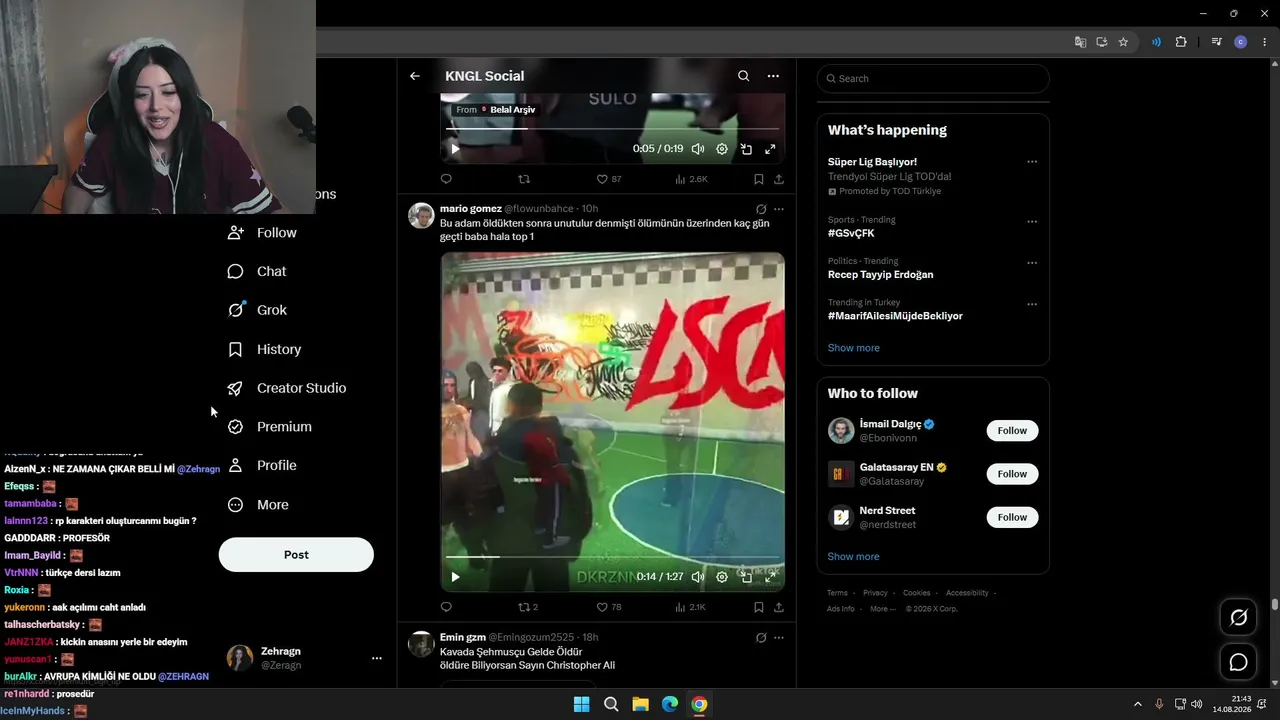Enter picture-in-picture on the 1:27 video

[746, 577]
